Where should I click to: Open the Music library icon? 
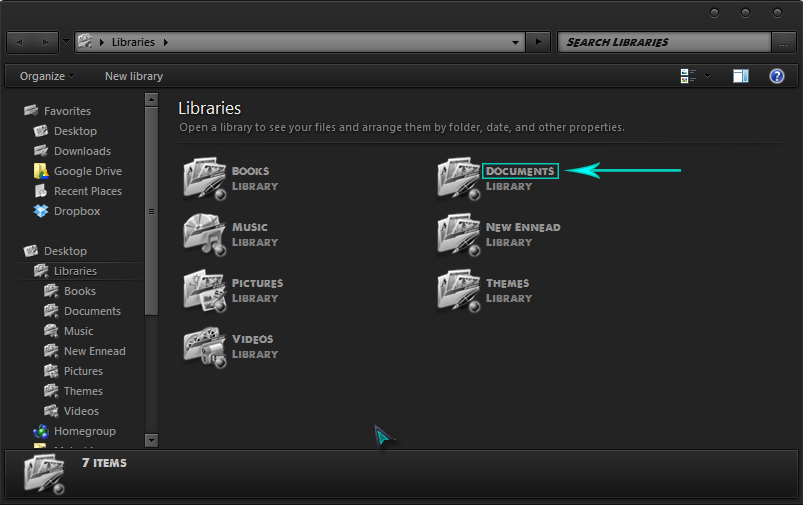(205, 235)
